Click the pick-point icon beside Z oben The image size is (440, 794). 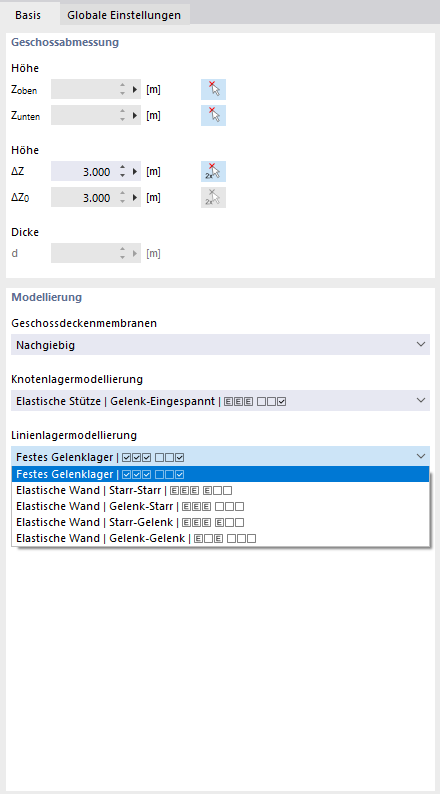[x=213, y=90]
